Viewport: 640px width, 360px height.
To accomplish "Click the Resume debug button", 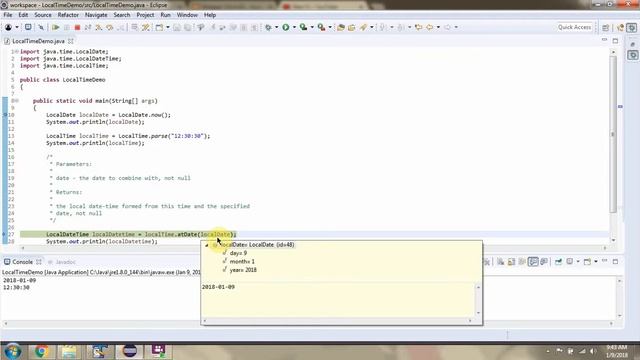I will pos(56,27).
